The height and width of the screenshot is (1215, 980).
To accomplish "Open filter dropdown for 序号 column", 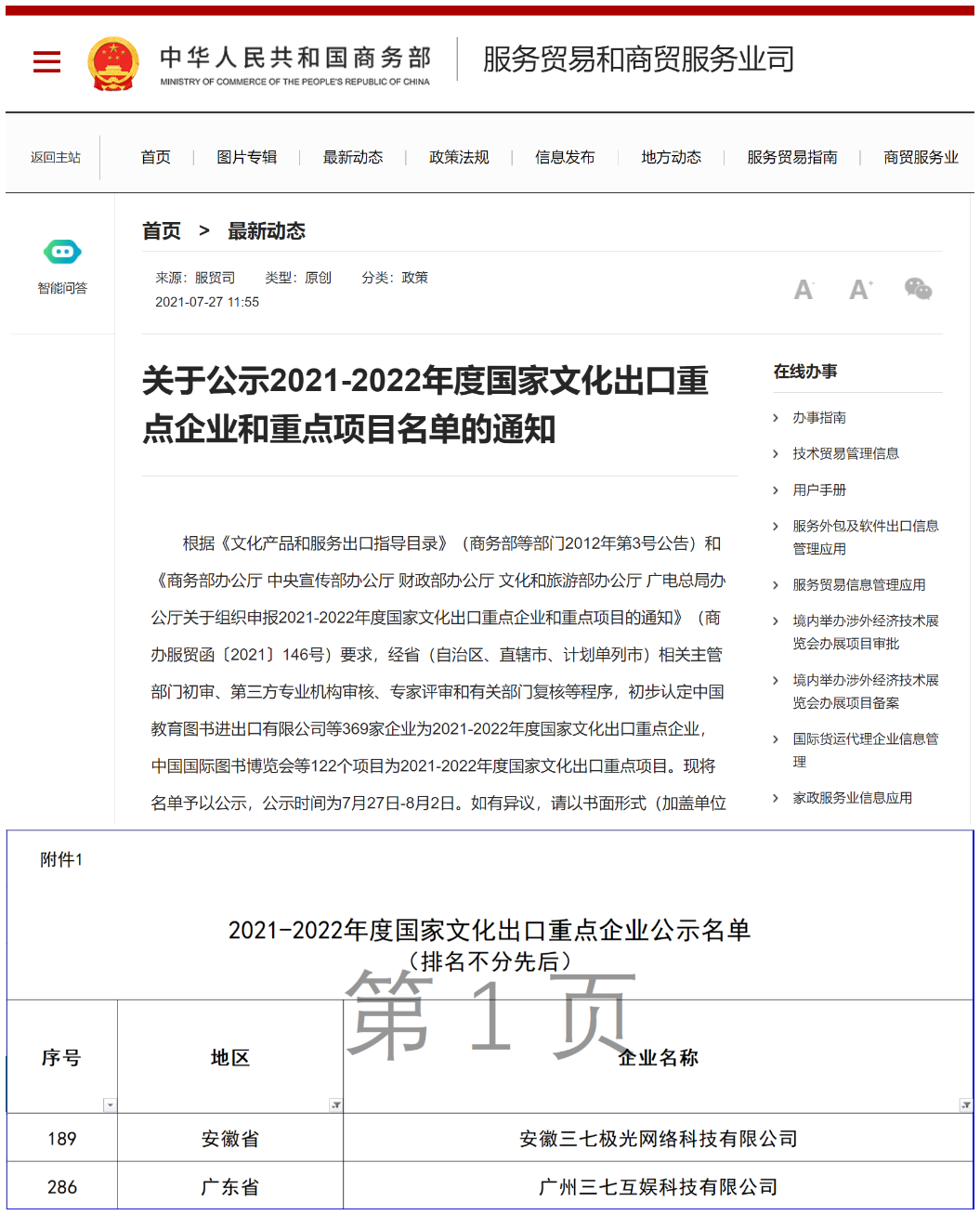I will coord(110,1104).
